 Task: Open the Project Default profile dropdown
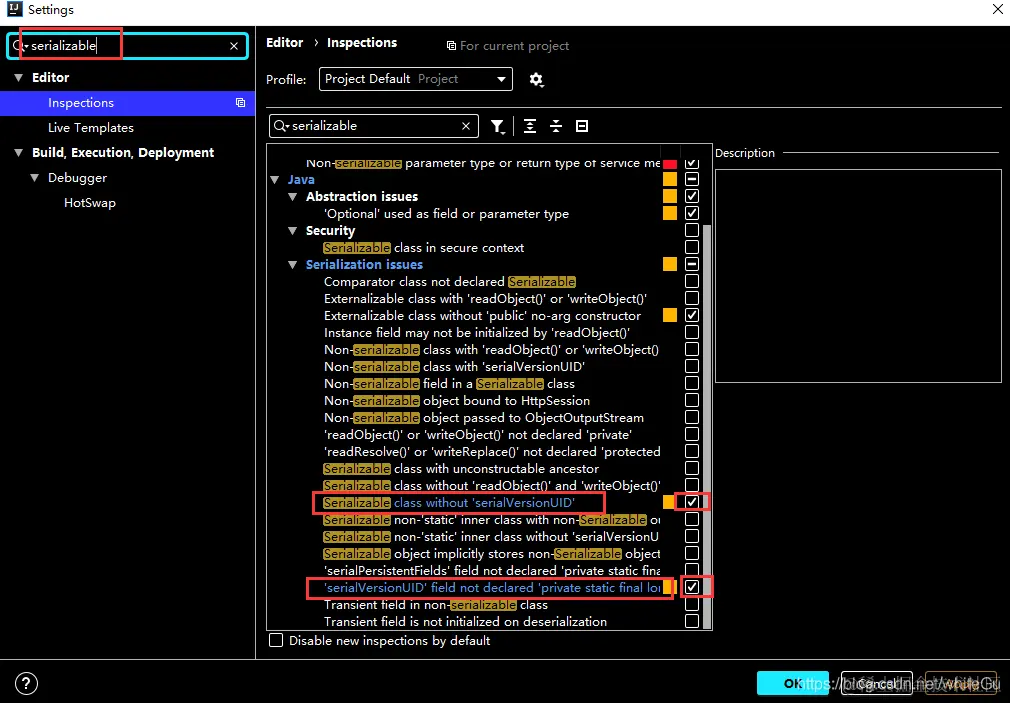(415, 79)
